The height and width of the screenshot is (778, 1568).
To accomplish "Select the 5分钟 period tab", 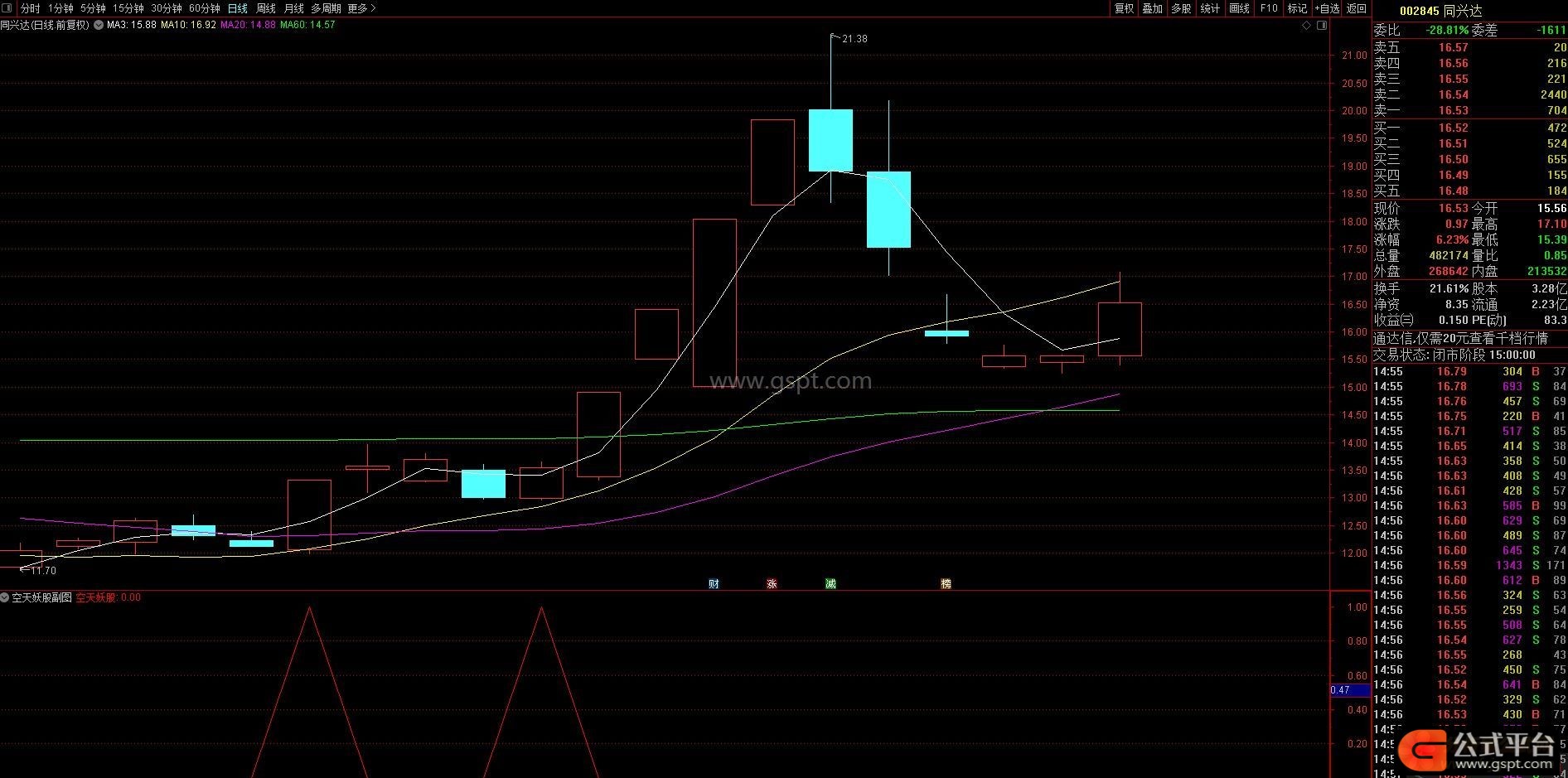I will tap(93, 8).
